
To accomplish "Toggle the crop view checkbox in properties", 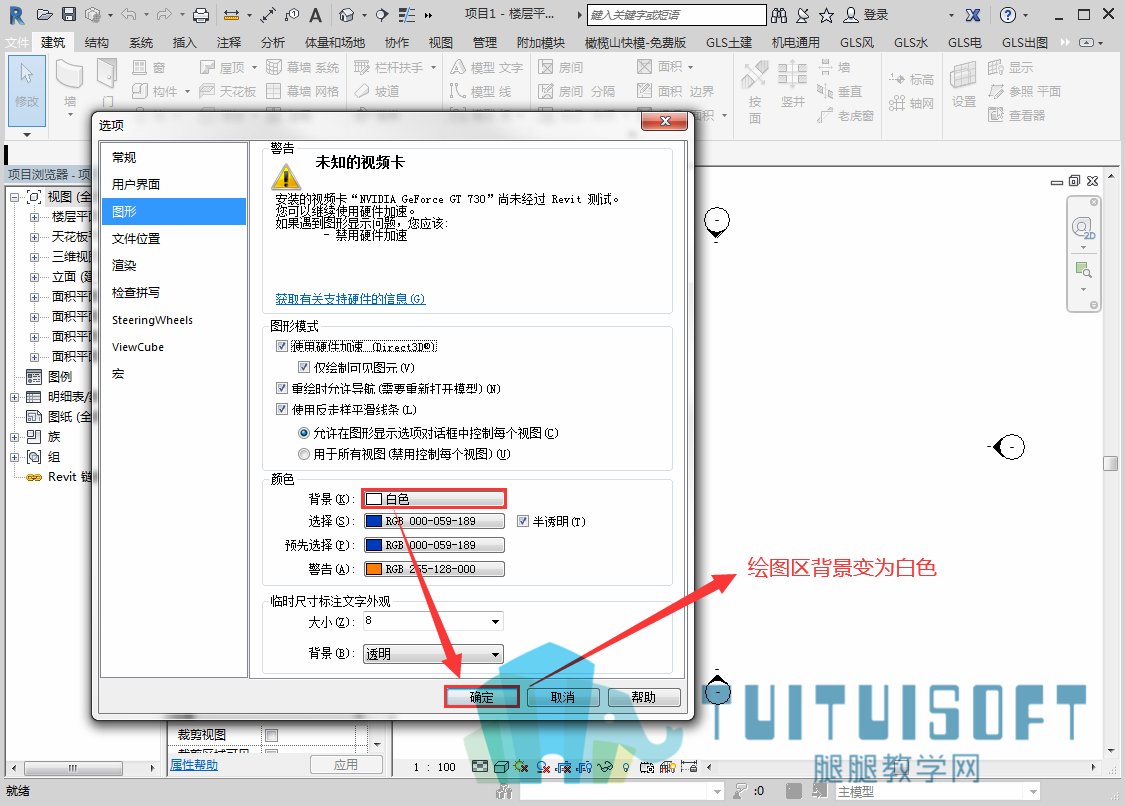I will click(271, 736).
